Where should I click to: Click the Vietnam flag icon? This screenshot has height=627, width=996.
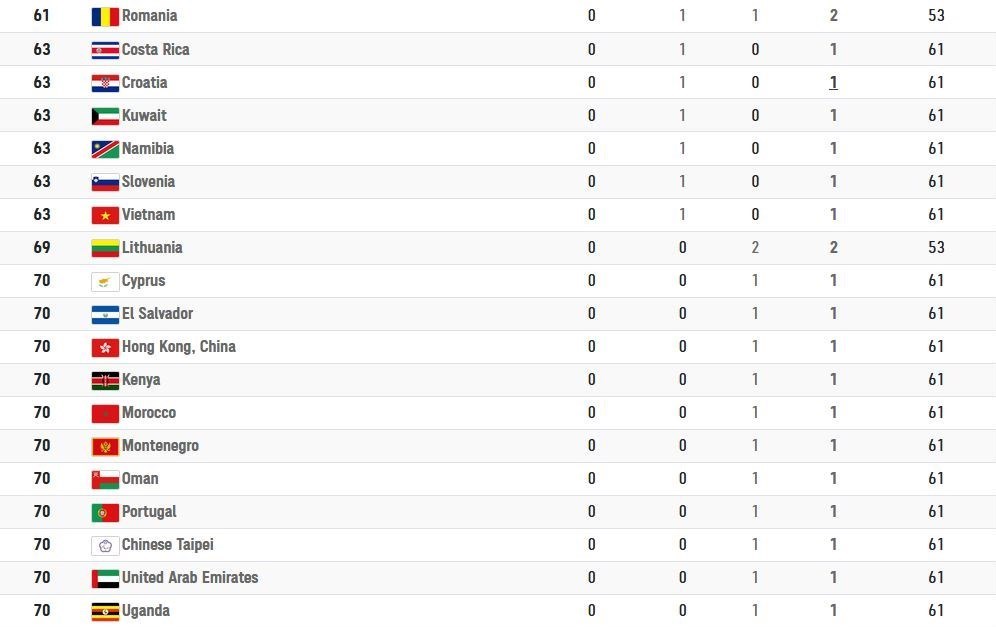(x=105, y=215)
